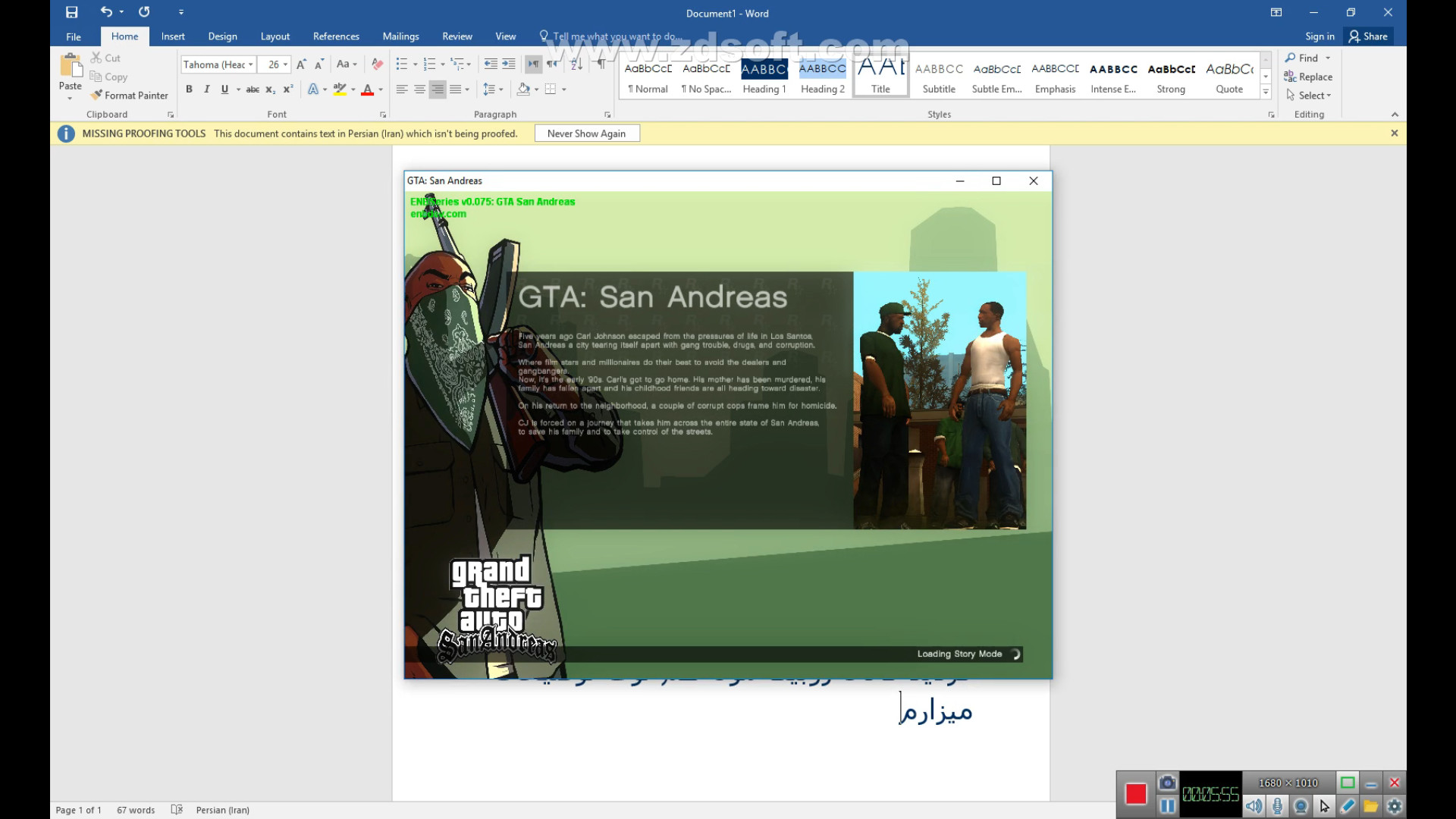The image size is (1456, 819).
Task: Increase font size with Grow Font icon
Action: point(301,64)
